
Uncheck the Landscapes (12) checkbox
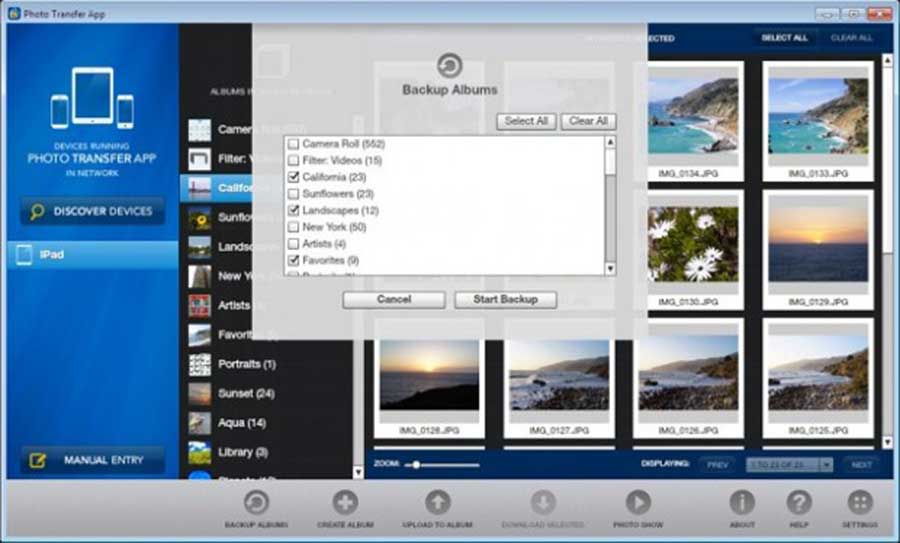[293, 211]
